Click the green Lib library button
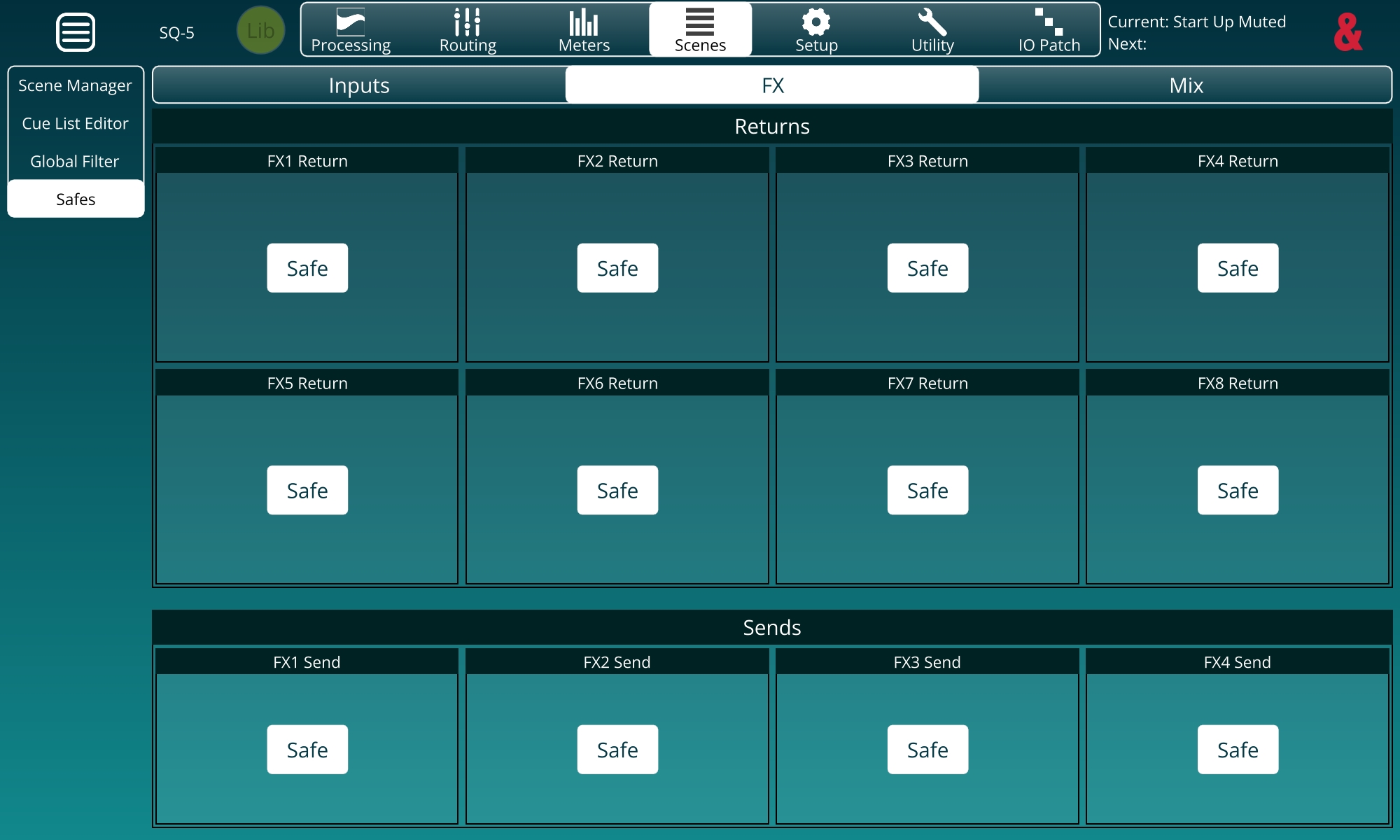Screen dimensions: 1400x840 coord(260,31)
